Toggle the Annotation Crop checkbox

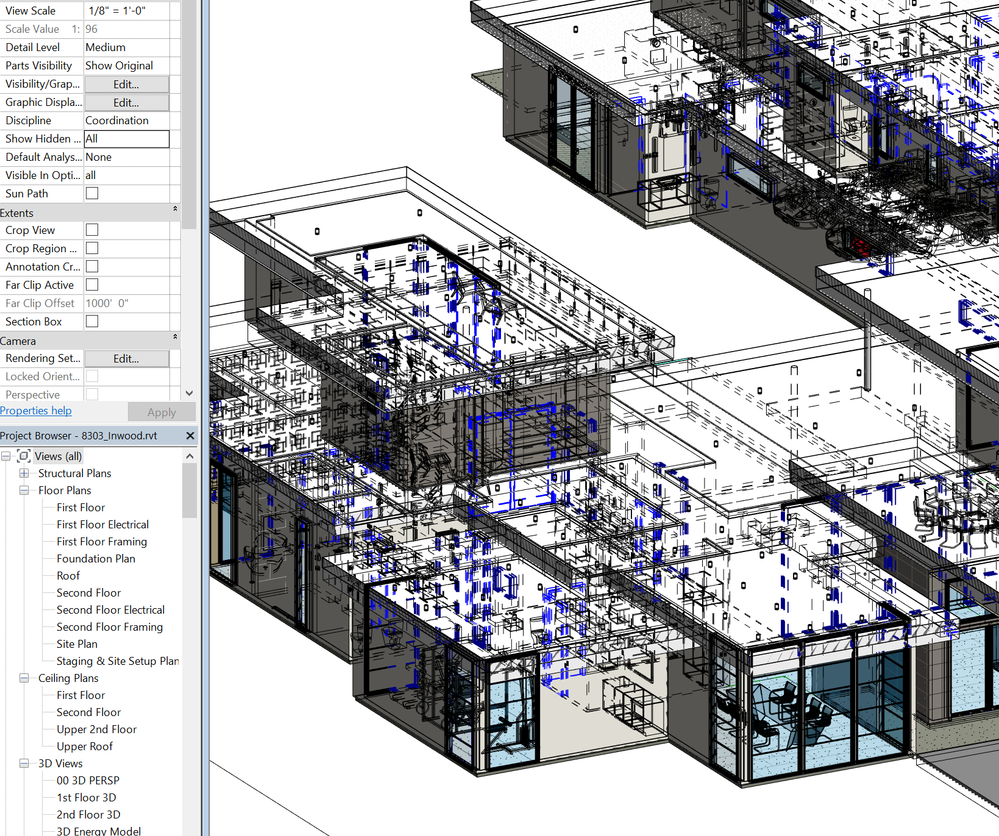point(92,266)
